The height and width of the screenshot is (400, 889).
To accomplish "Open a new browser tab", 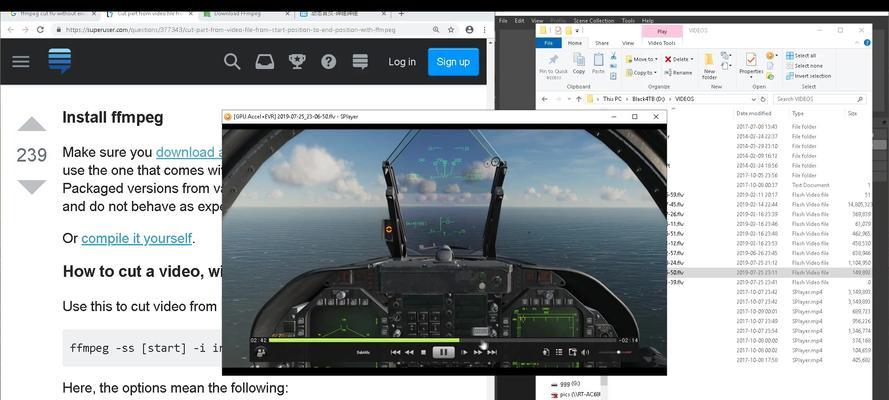I will tap(401, 14).
